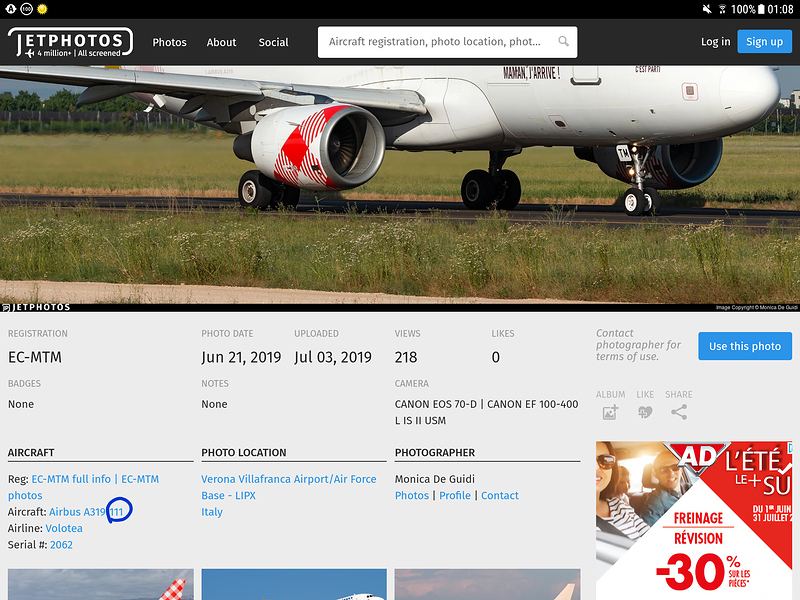Click the AD L'été advertisement banner
800x600 pixels.
coord(694,520)
